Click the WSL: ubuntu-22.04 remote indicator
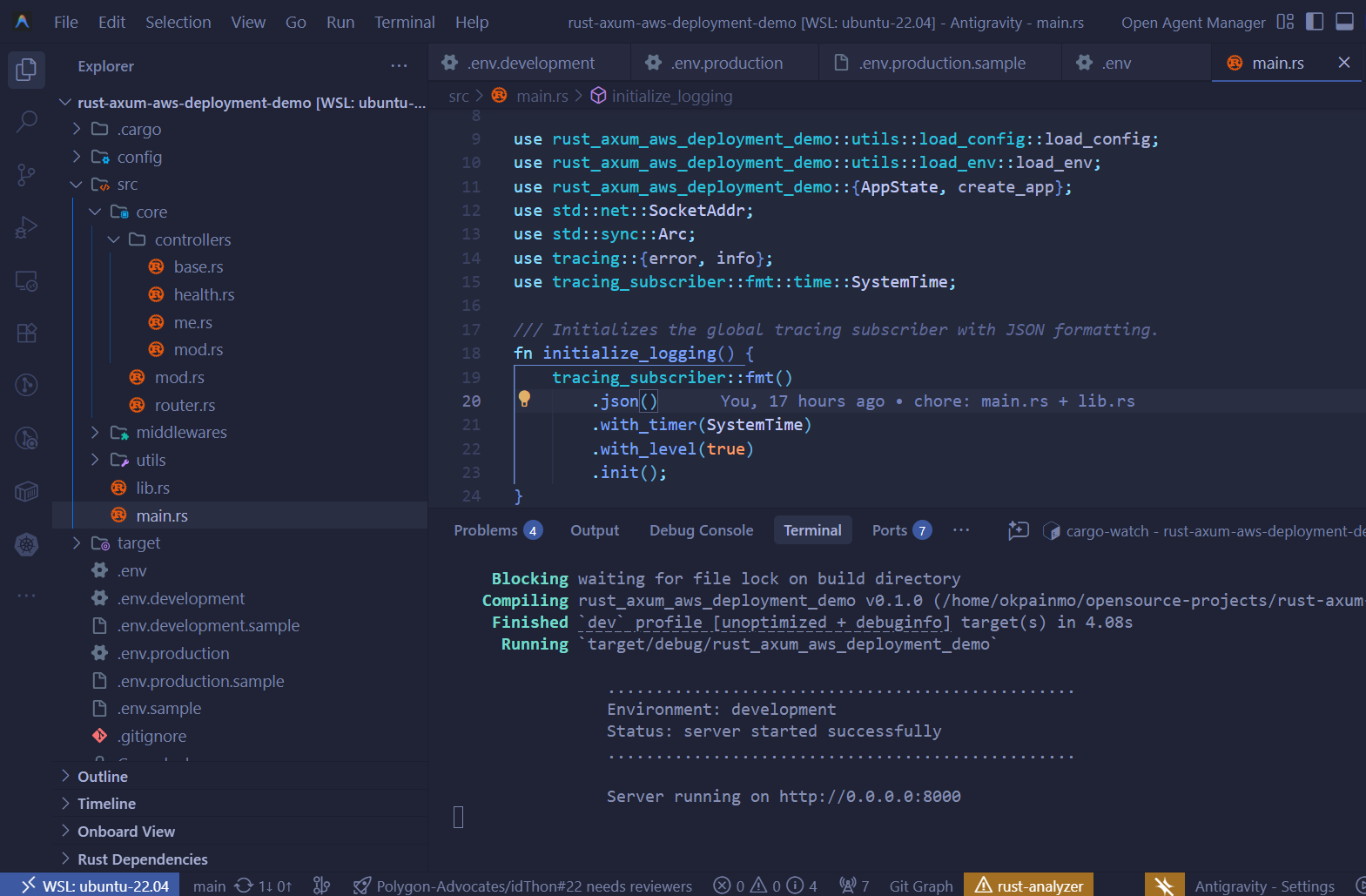The width and height of the screenshot is (1366, 896). point(91,886)
